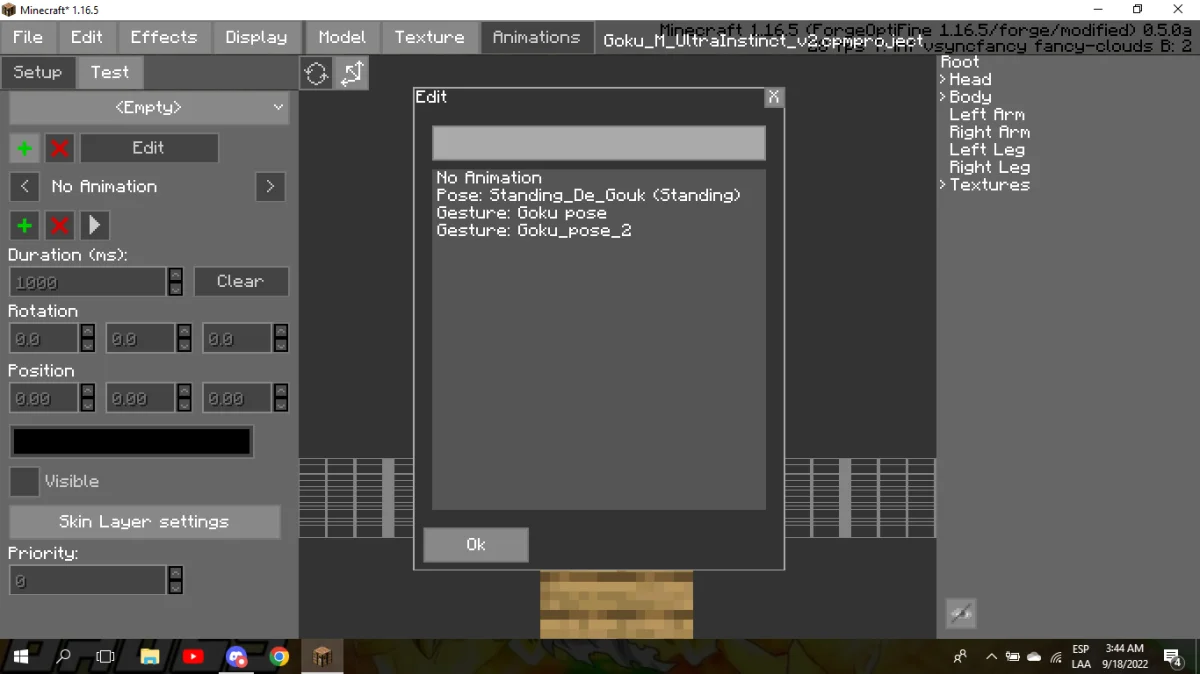
Task: Click the Wi-Fi network tray icon
Action: pos(1056,657)
